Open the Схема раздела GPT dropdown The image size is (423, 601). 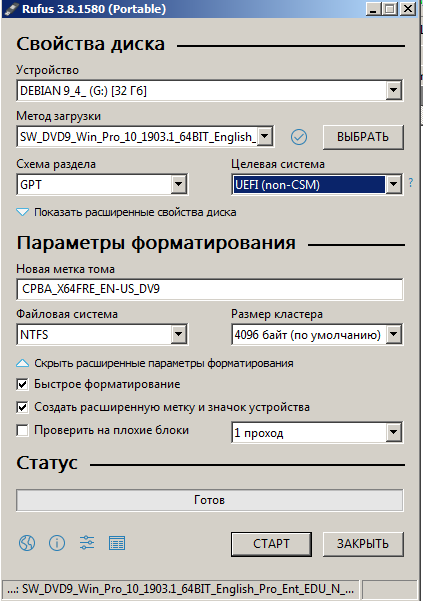(102, 185)
